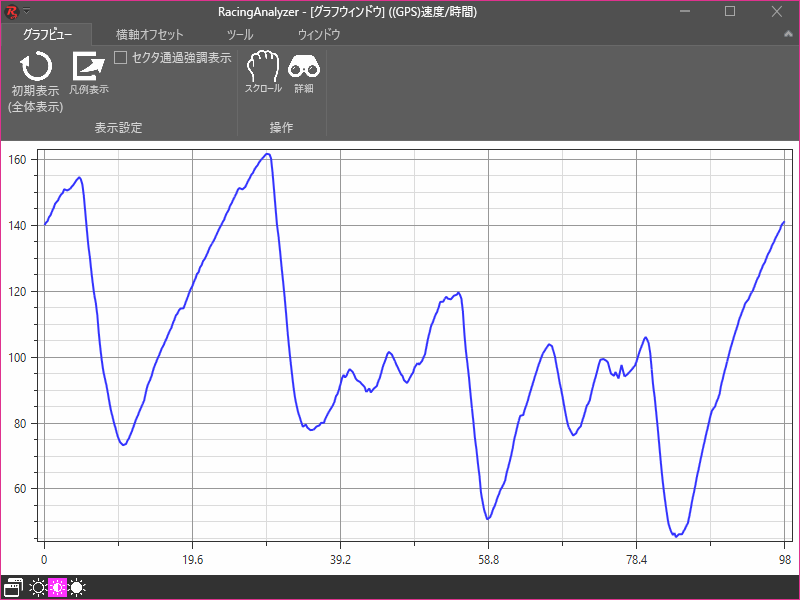Click the graph peak near 160 speed

coord(267,154)
